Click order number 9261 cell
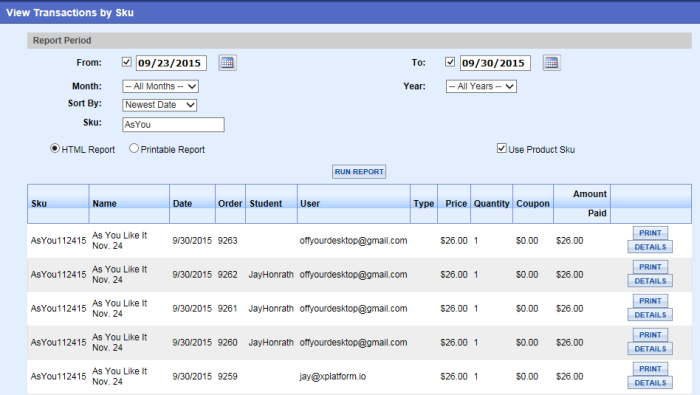 [x=228, y=308]
